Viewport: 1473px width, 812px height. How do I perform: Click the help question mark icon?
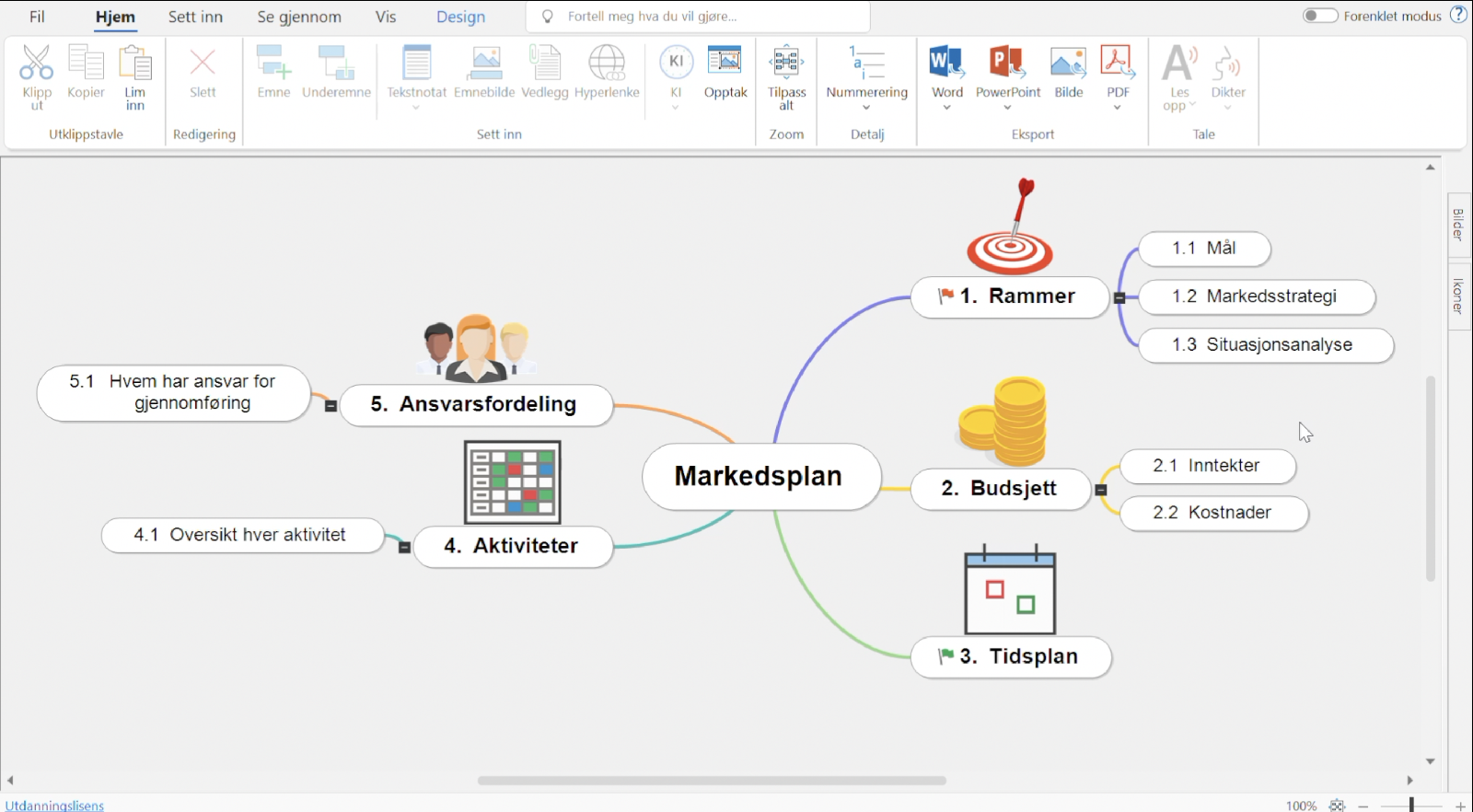(x=1459, y=15)
